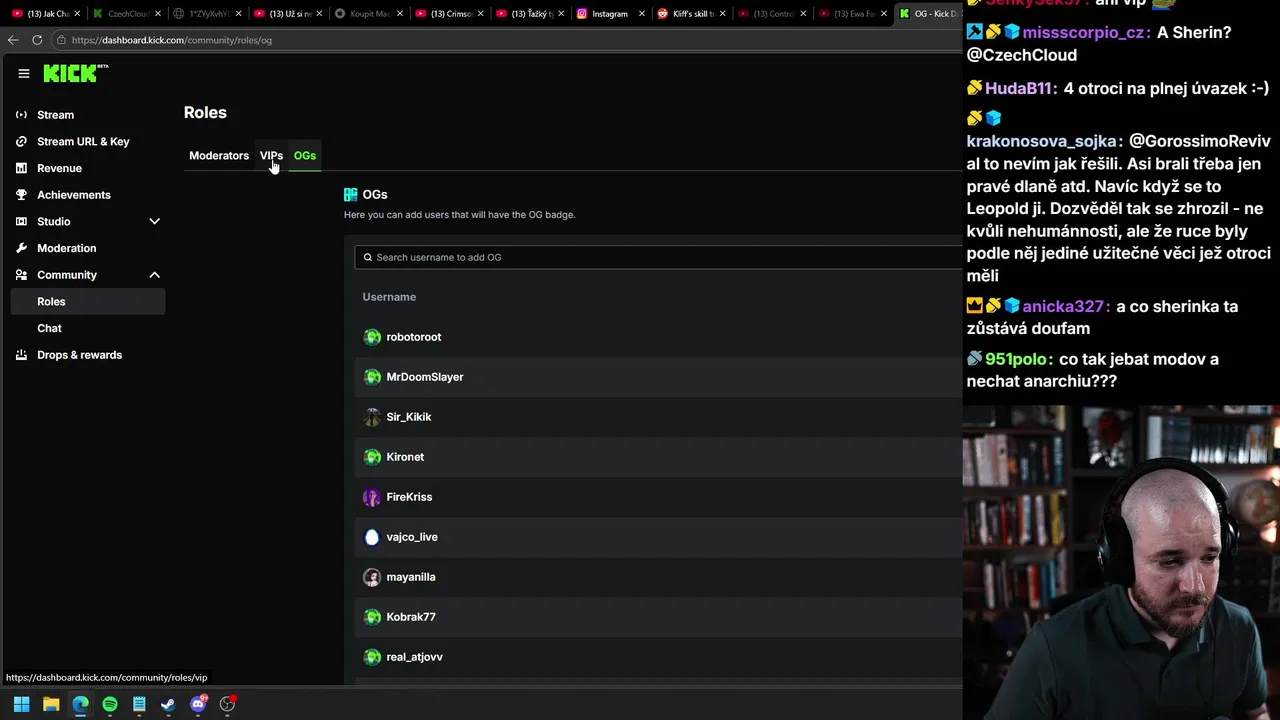1280x720 pixels.
Task: Click Kobrak77 avatar icon
Action: pyautogui.click(x=372, y=617)
